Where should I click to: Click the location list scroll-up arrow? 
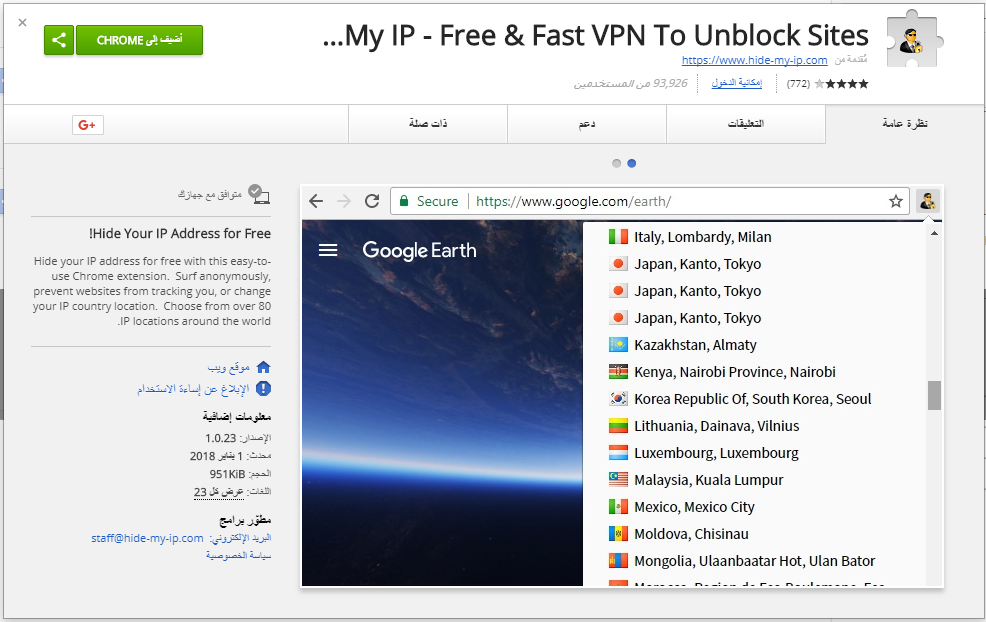[934, 233]
